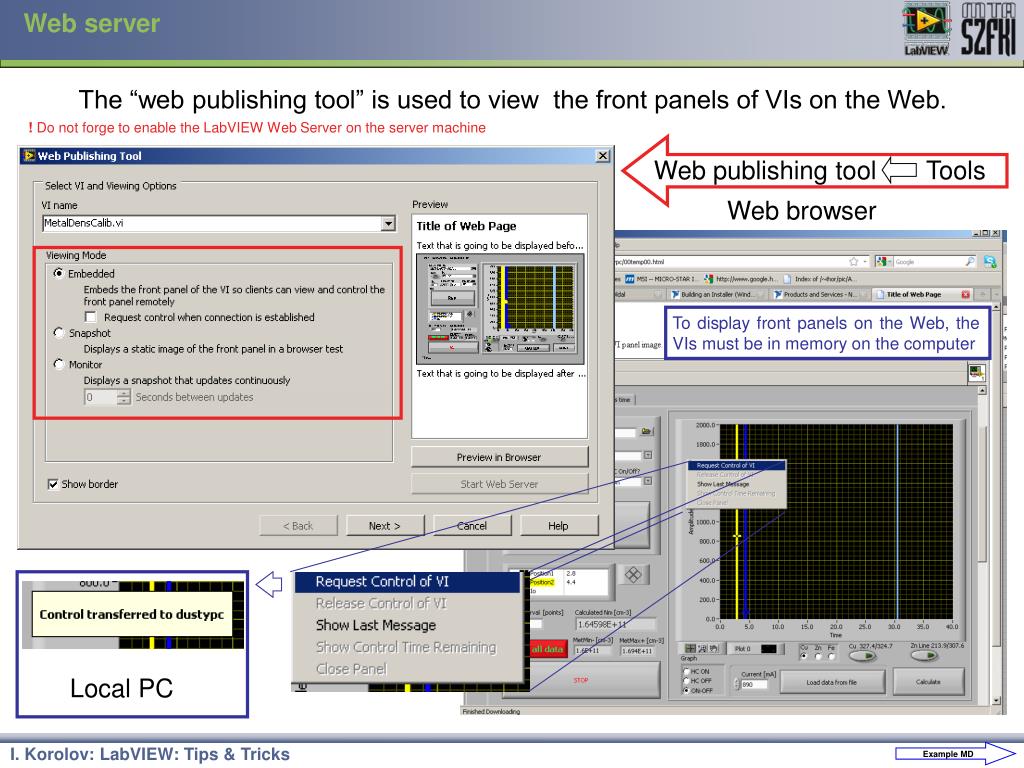Click the magnifier icon in the Google search box
1024x768 pixels.
[x=970, y=261]
